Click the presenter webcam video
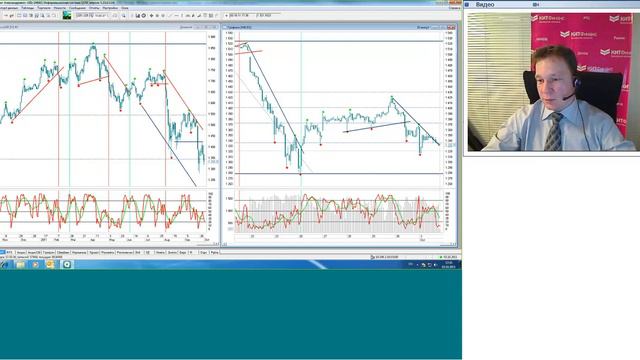Viewport: 640px width, 360px height. coord(553,82)
